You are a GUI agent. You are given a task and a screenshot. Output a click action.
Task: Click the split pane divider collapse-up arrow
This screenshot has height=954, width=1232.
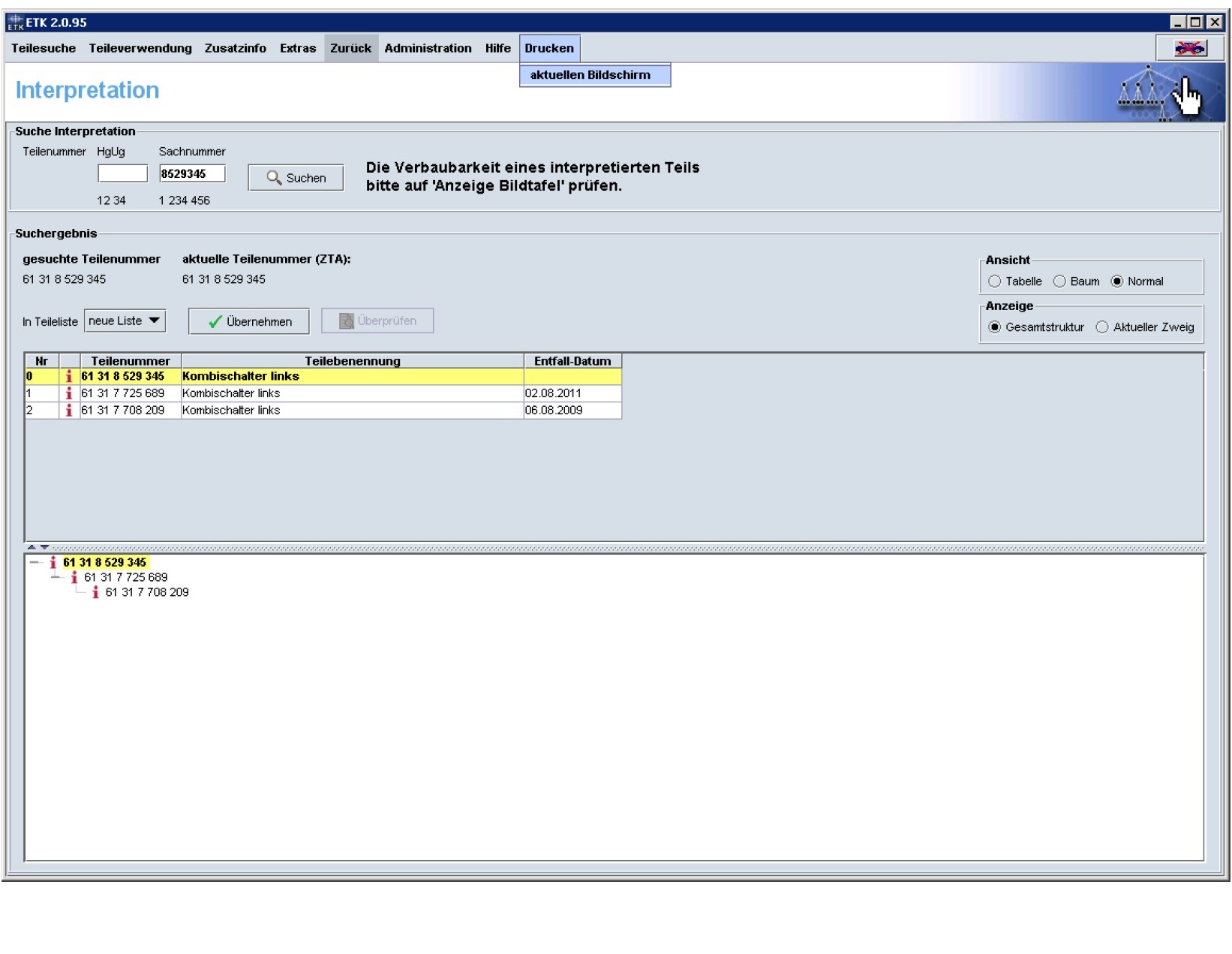click(32, 547)
